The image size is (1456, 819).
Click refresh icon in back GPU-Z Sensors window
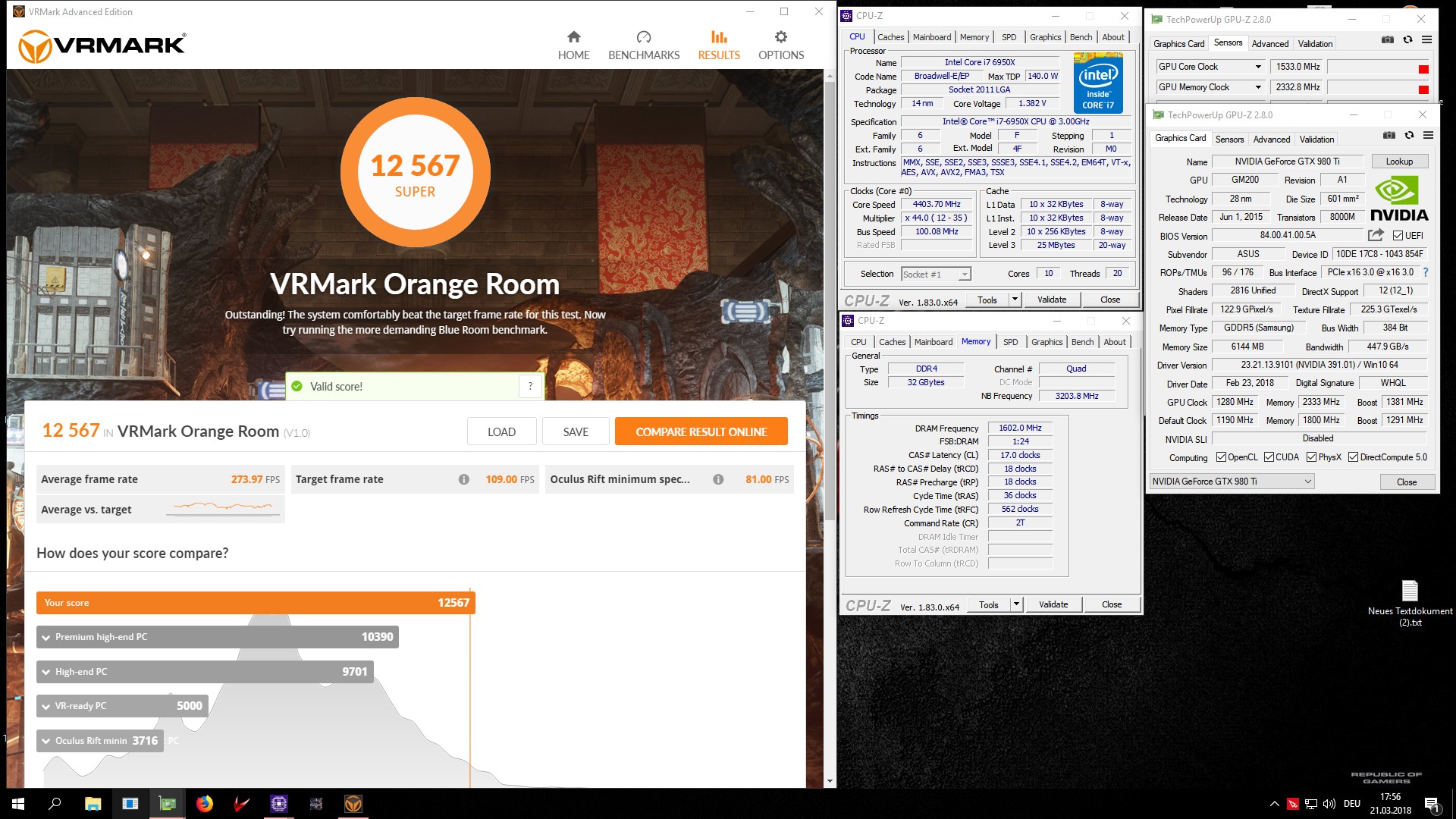1407,40
